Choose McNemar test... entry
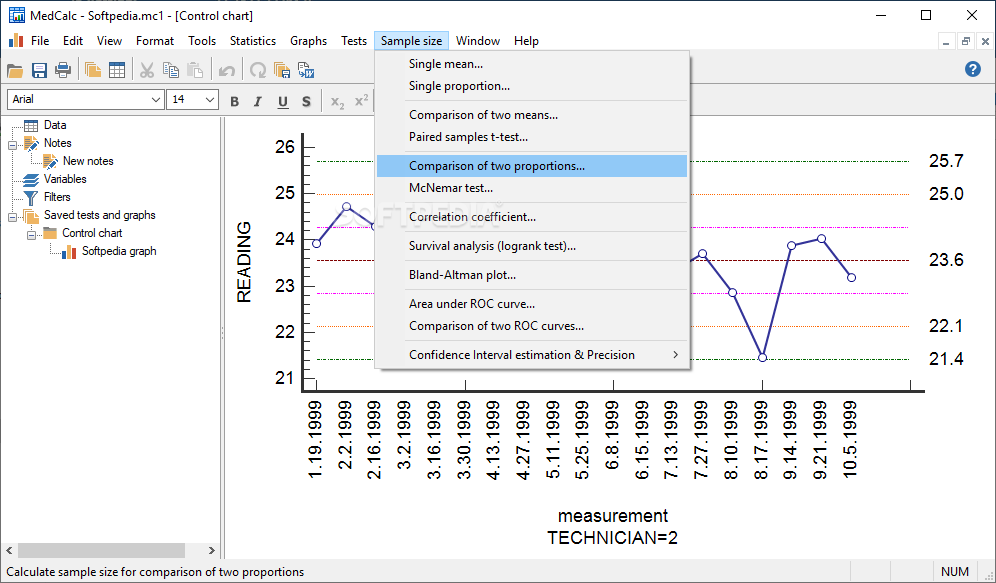The width and height of the screenshot is (996, 583). coord(531,188)
